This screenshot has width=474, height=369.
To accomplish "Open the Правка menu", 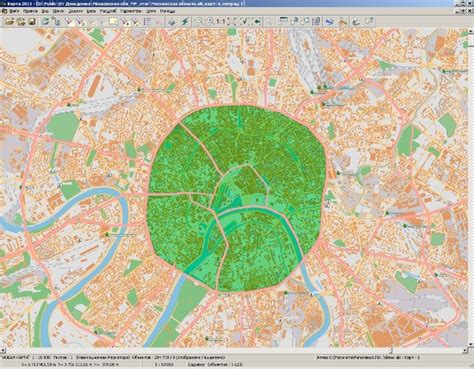I will point(30,11).
